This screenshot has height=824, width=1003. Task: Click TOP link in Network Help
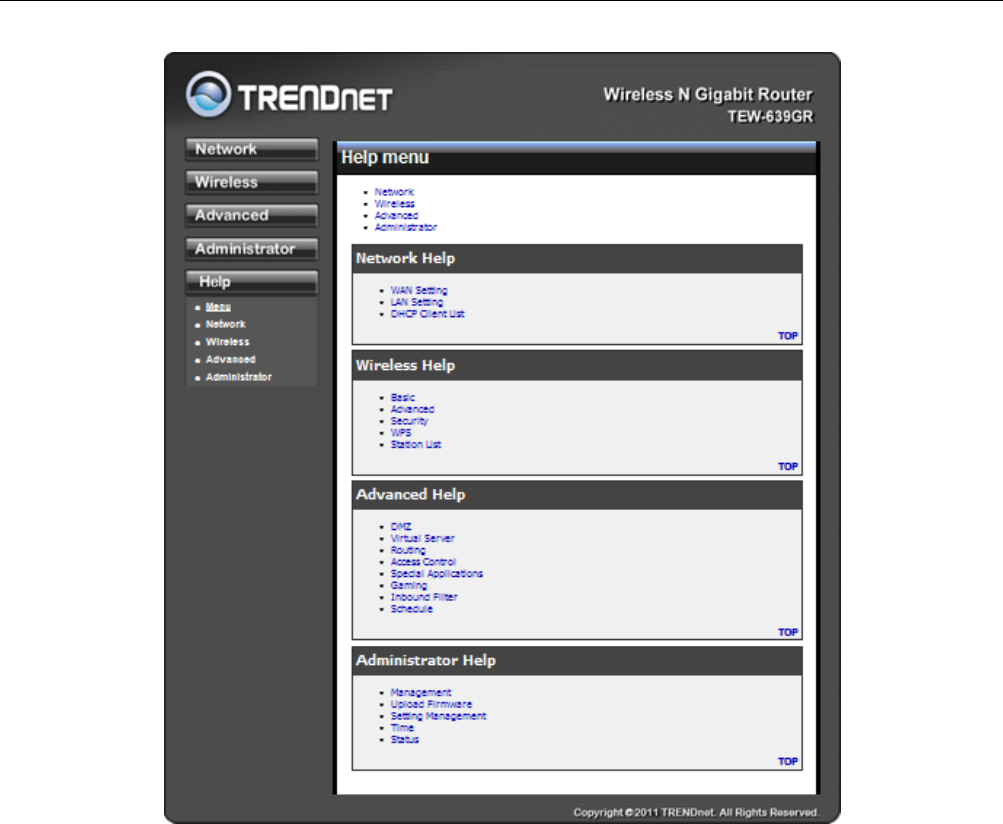(x=788, y=336)
